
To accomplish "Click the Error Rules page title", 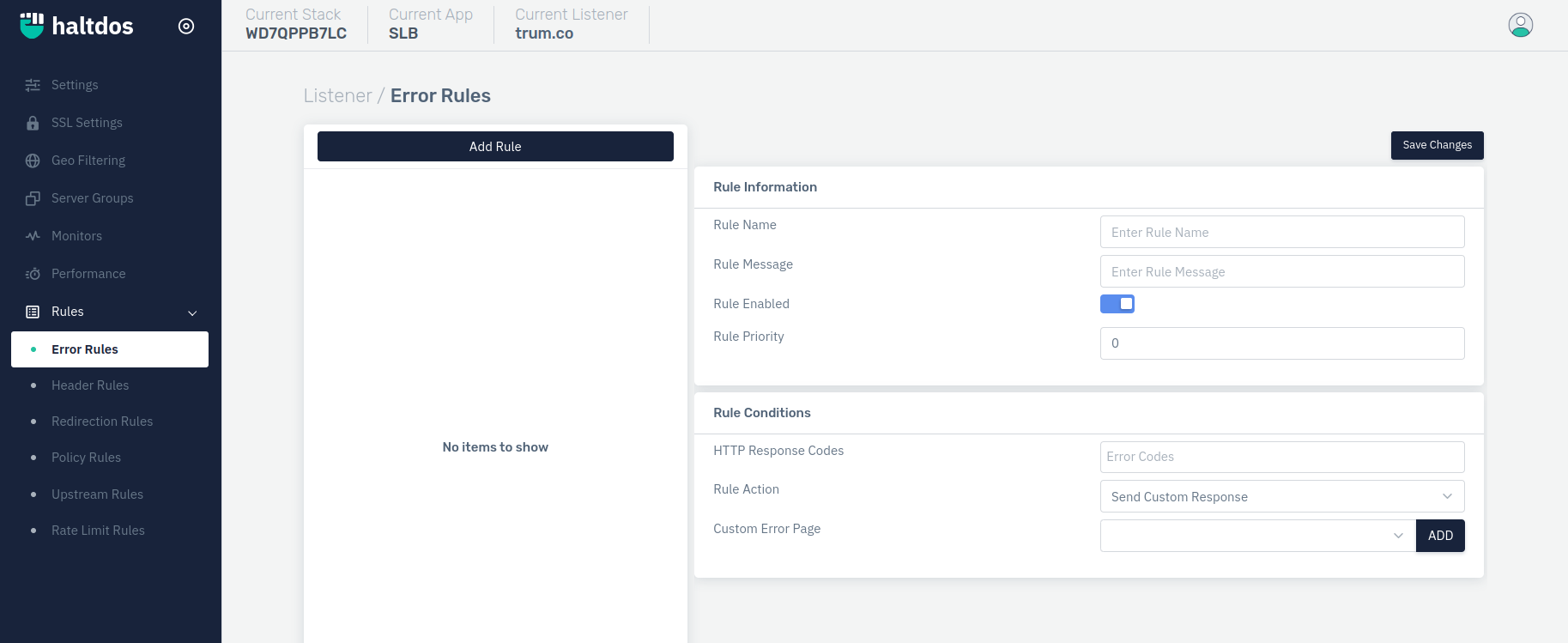I will tap(440, 95).
